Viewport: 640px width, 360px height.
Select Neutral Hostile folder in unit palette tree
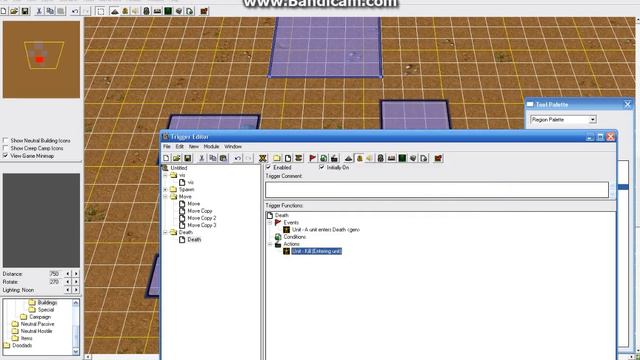(36, 331)
